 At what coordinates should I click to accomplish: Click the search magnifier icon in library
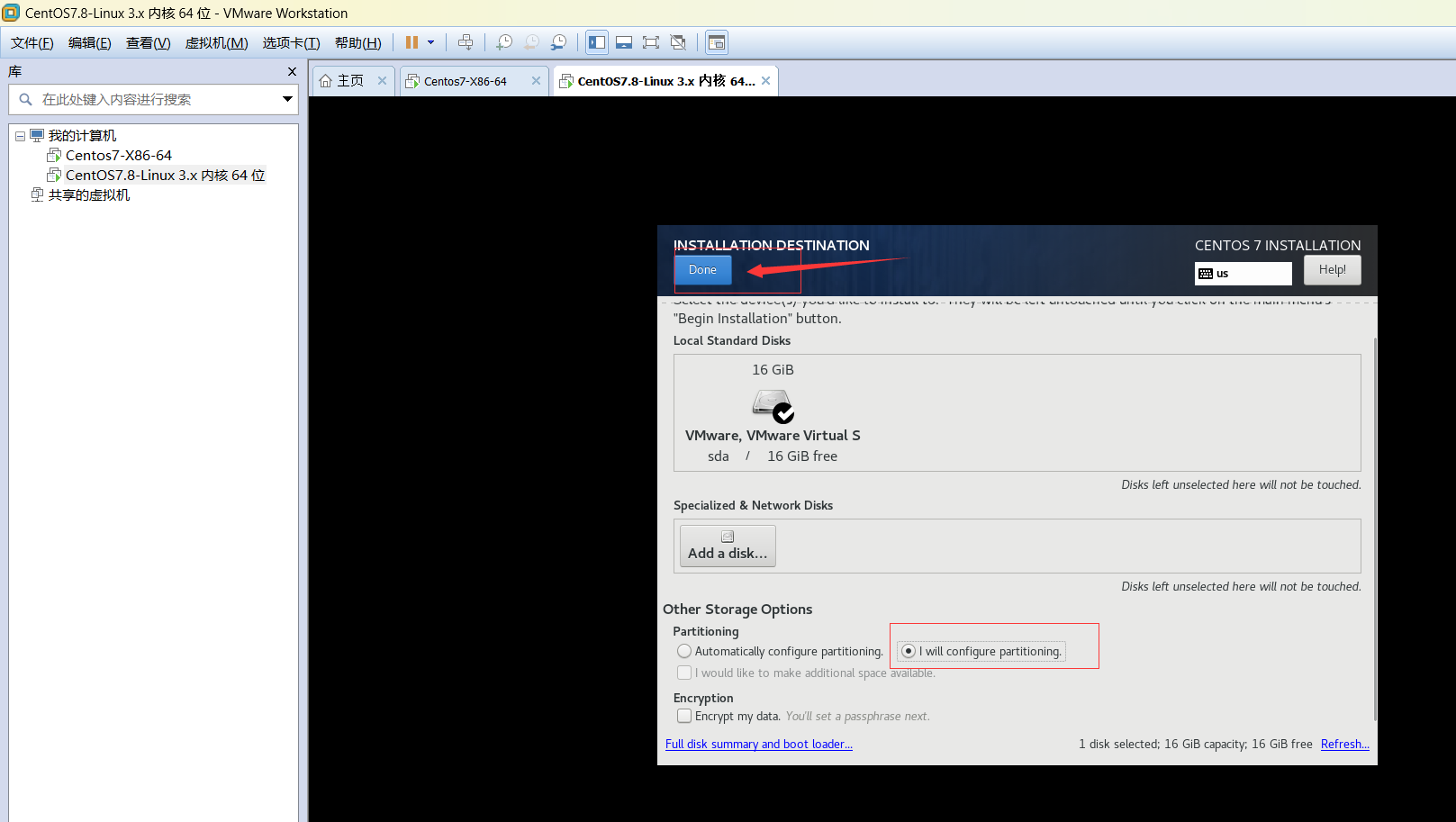25,99
